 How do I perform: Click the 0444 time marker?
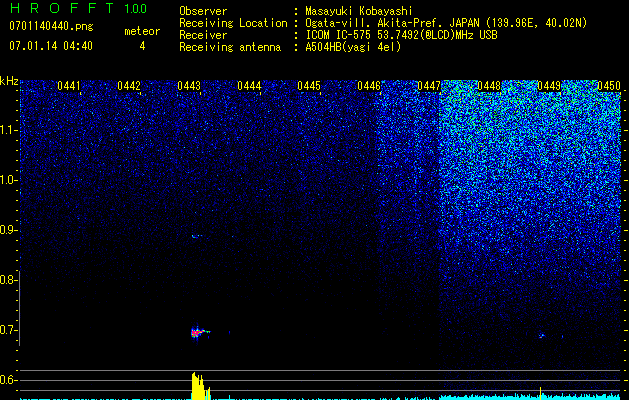pyautogui.click(x=249, y=86)
